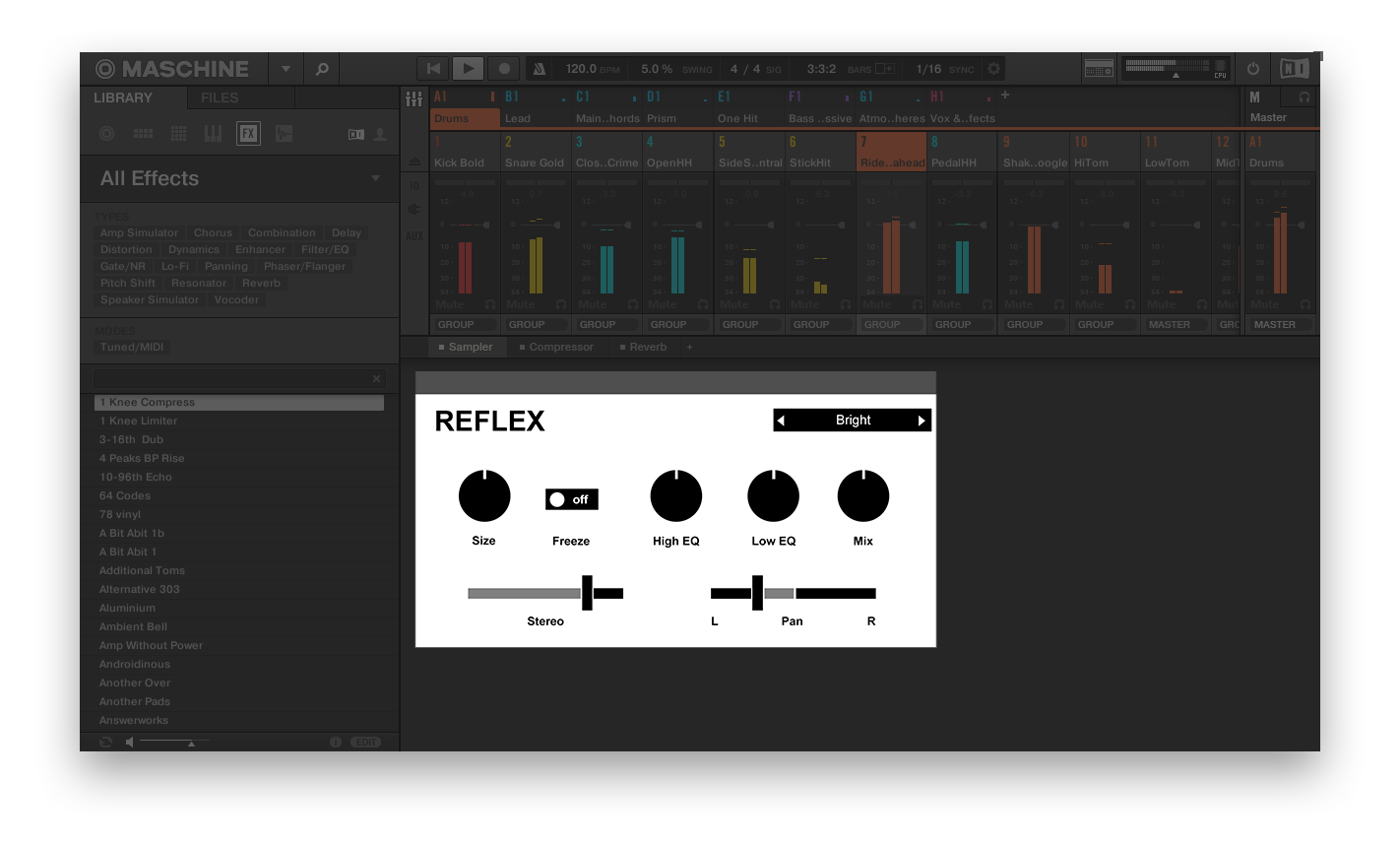Screen dimensions: 1400x844
Task: Filter by Reverb type tag
Action: [x=261, y=284]
